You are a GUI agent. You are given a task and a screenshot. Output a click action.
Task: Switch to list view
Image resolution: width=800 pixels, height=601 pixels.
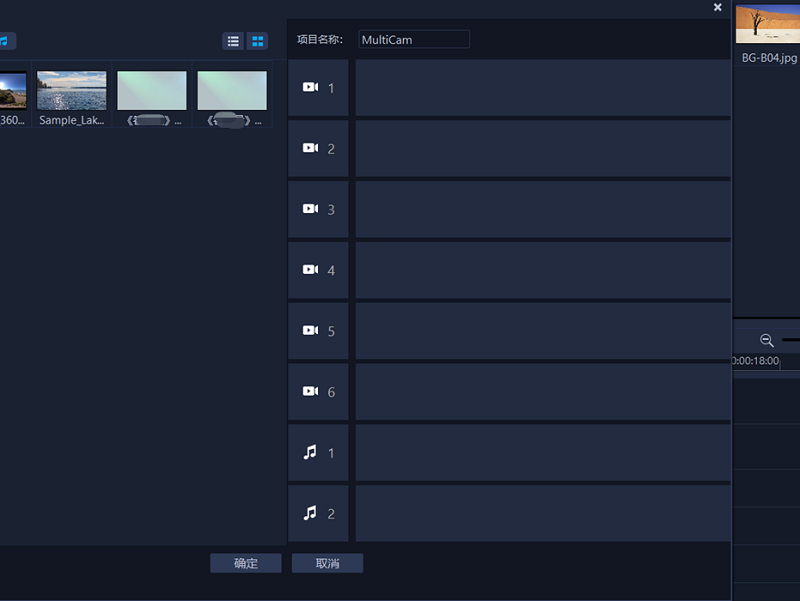coord(233,41)
